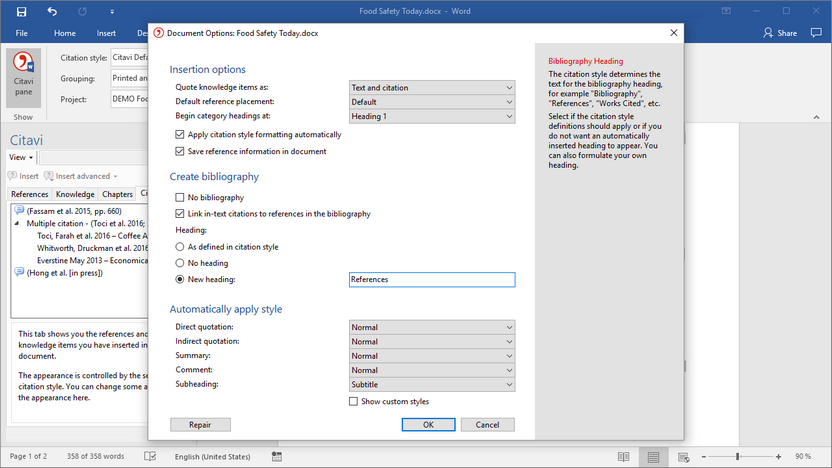
Task: Click the Citavi pane search field
Action: coord(93,157)
